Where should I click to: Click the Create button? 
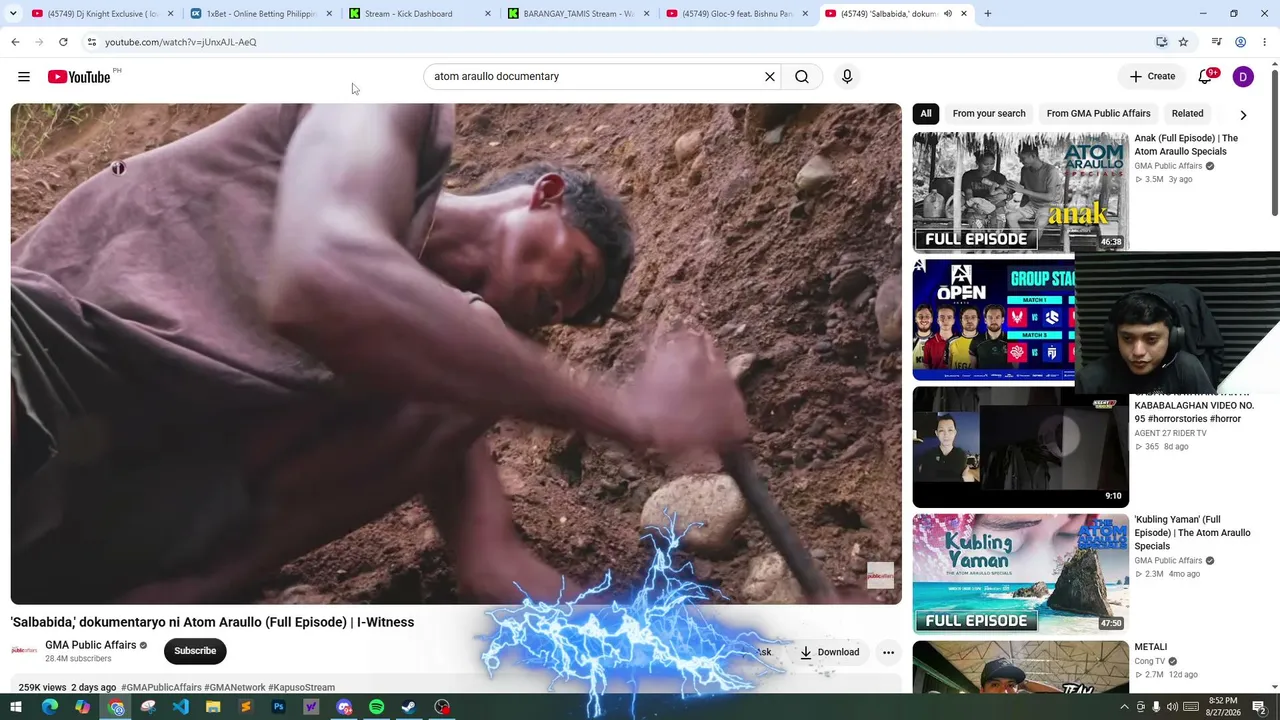pyautogui.click(x=1152, y=77)
